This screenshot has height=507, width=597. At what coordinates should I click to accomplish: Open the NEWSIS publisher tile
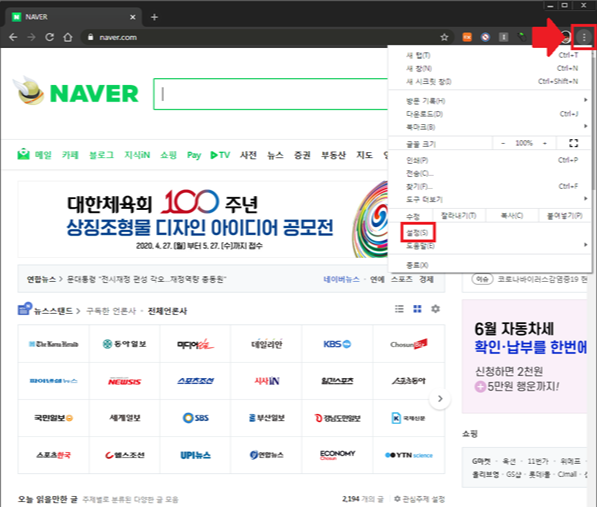click(125, 381)
